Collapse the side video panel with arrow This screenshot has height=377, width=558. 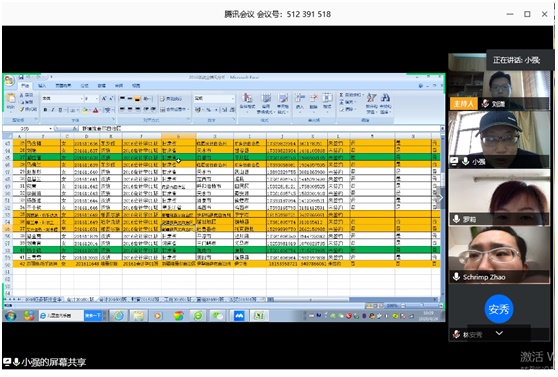[x=441, y=198]
